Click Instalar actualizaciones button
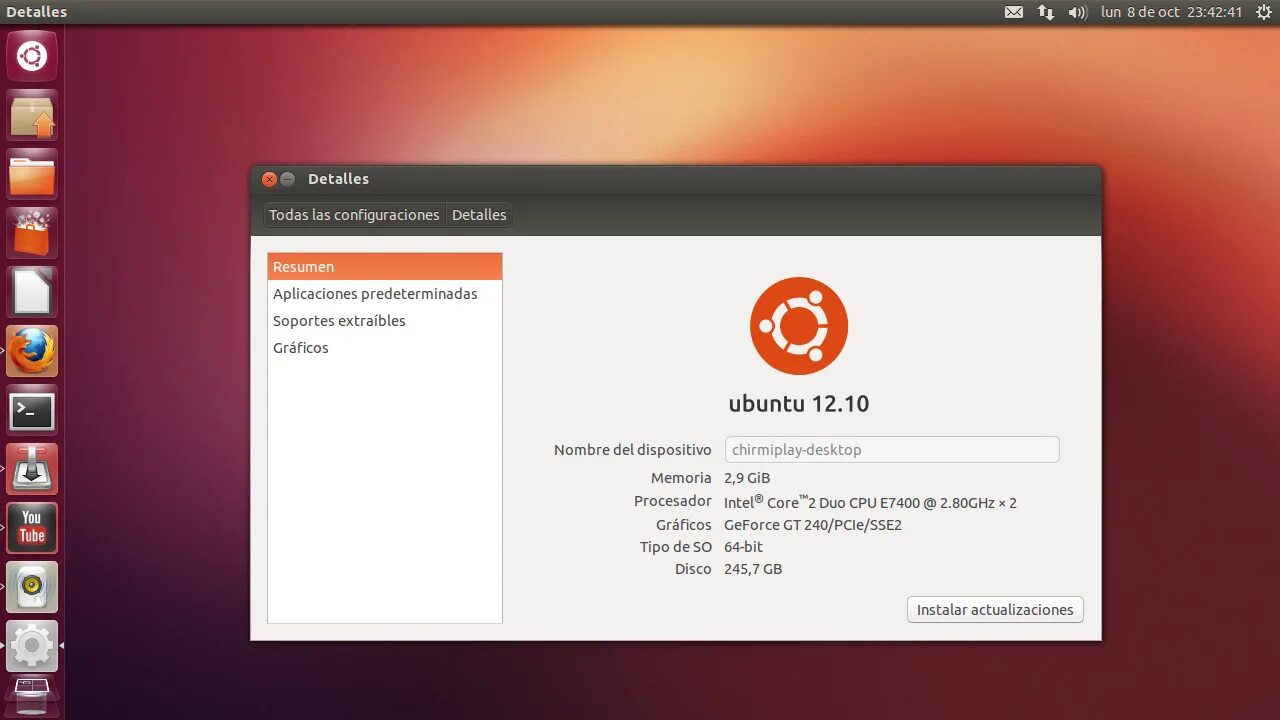The image size is (1280, 720). pyautogui.click(x=995, y=610)
